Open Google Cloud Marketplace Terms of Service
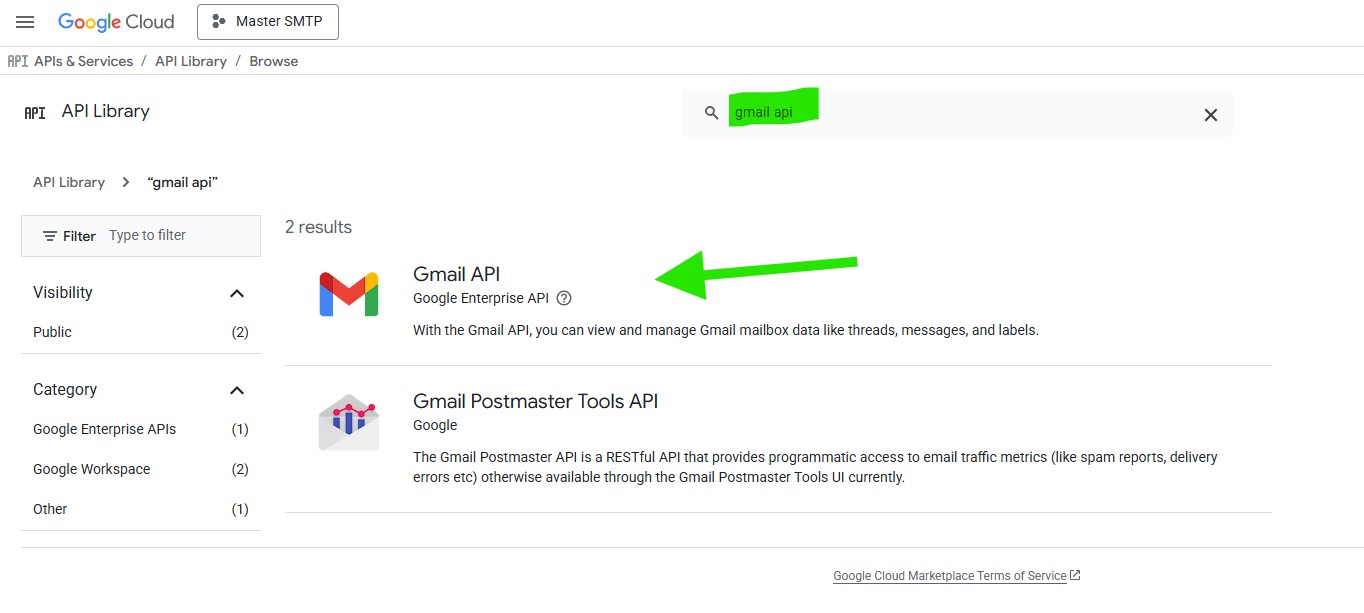1364x613 pixels. (949, 576)
